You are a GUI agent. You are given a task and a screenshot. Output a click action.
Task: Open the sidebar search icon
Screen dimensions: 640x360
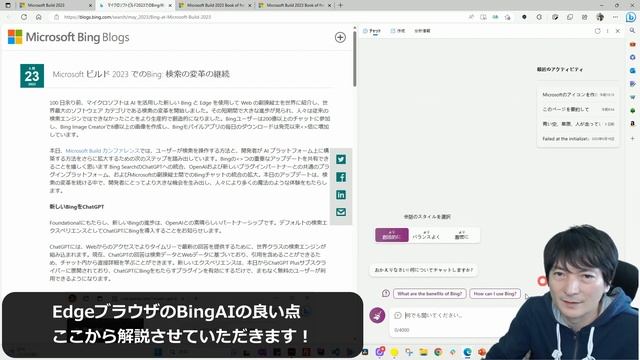[632, 31]
